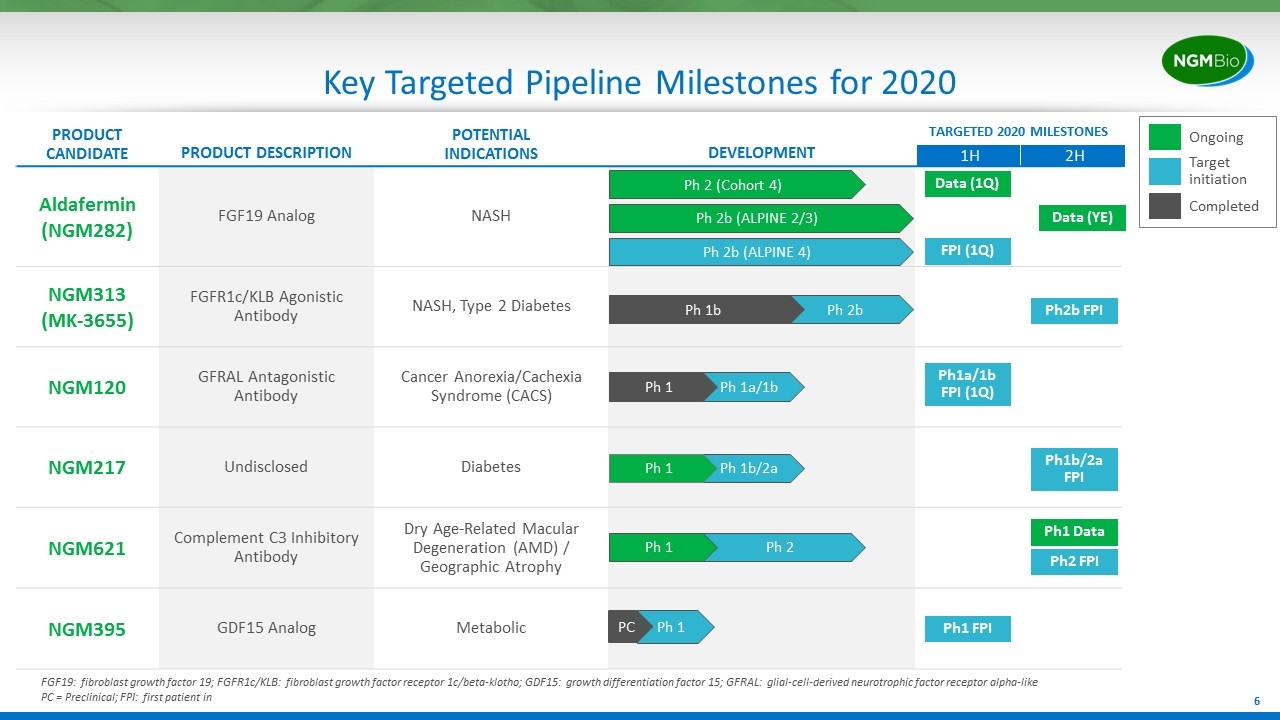This screenshot has height=720, width=1280.
Task: Select the blue 'Ph 2b' bar for NGM313
Action: (852, 310)
